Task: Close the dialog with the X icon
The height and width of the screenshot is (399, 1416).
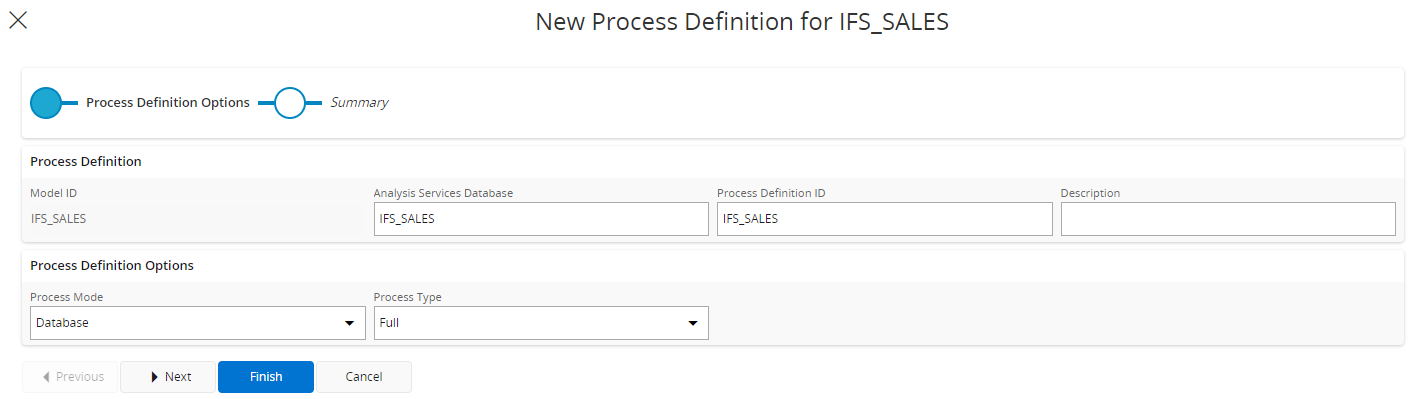Action: 18,20
